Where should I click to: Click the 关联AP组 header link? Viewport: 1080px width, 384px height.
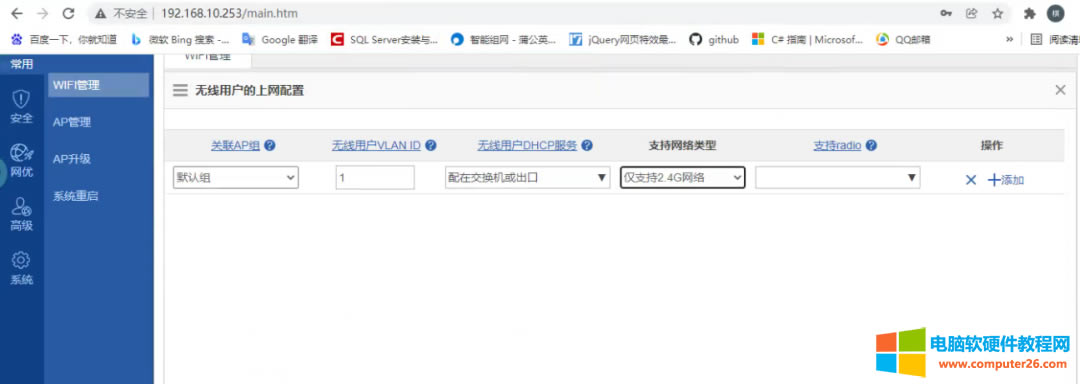coord(236,145)
